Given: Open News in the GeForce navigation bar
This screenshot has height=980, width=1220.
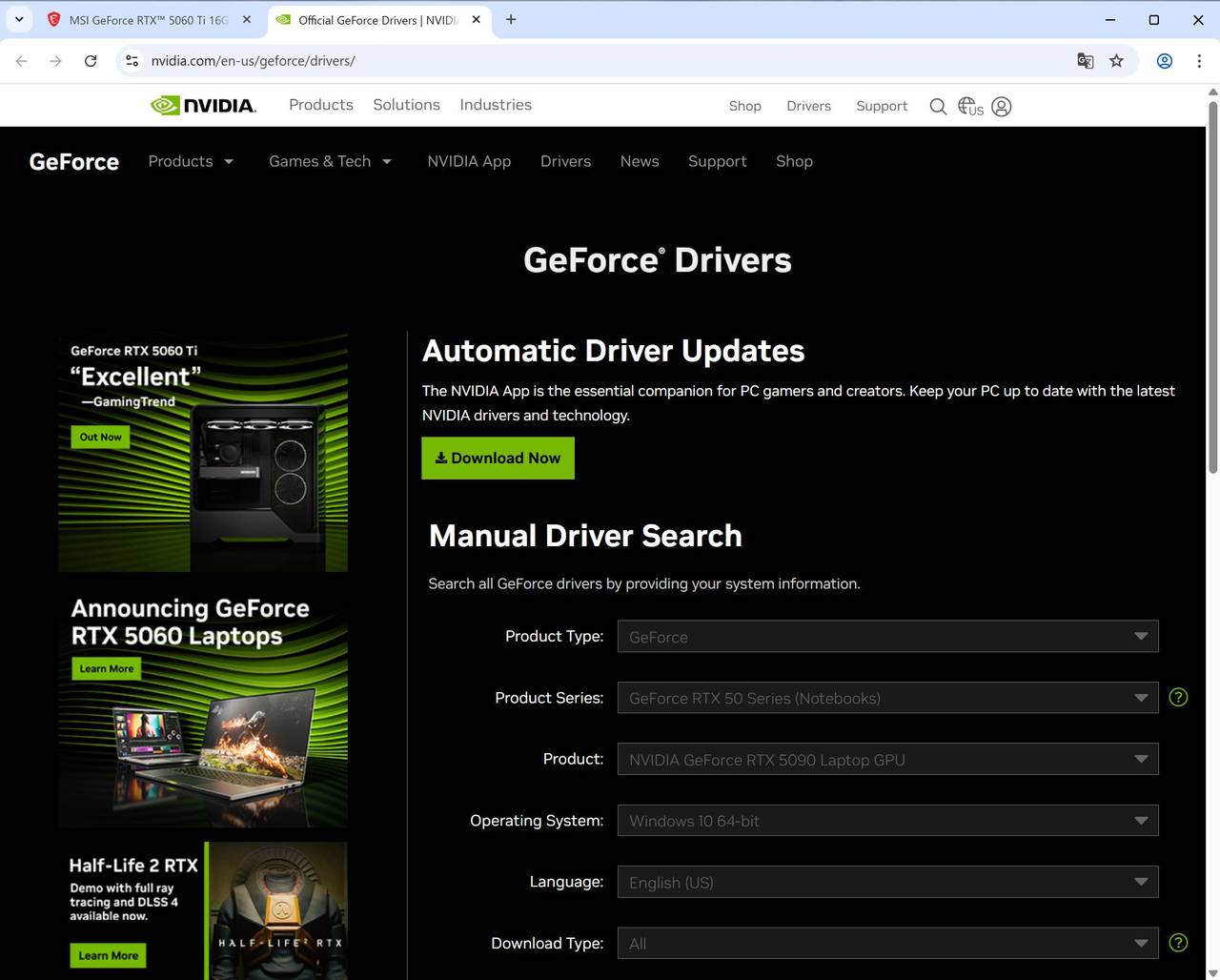Looking at the screenshot, I should coord(640,161).
